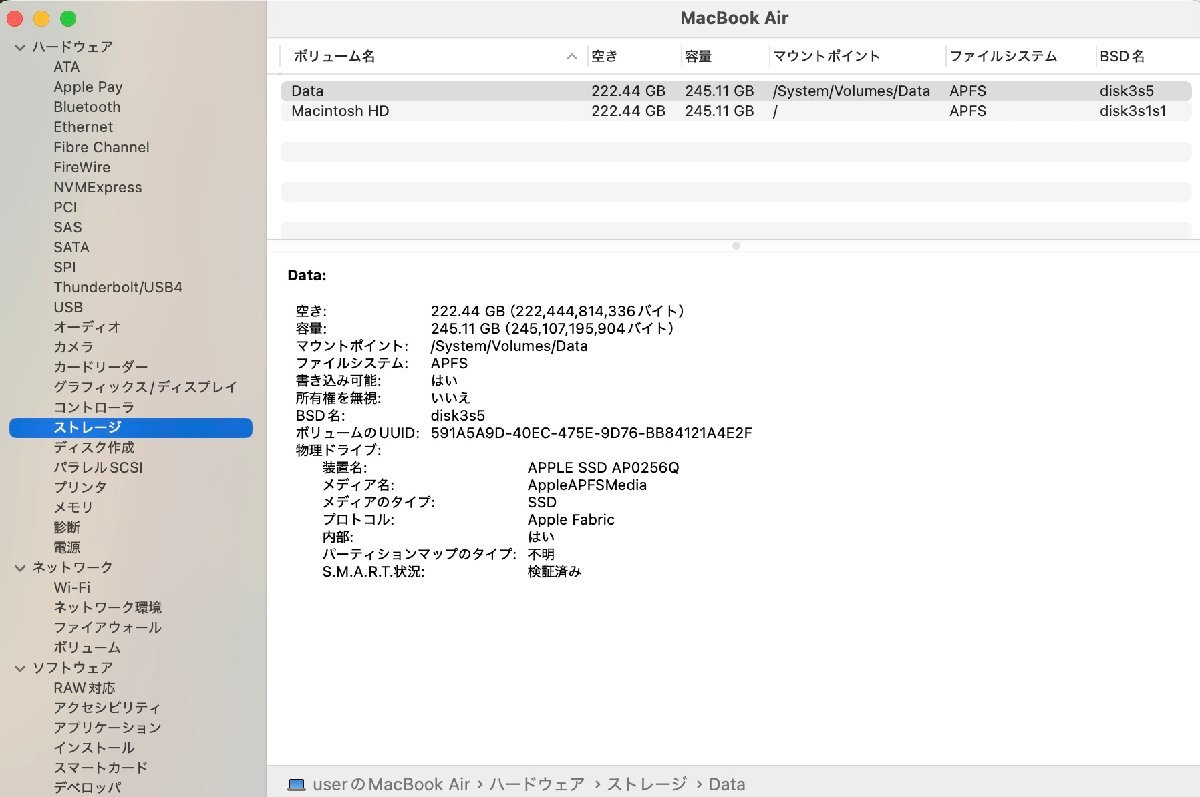Viewport: 1200px width, 797px height.
Task: Click disk3s1s1 in BSD名 column
Action: 1133,111
